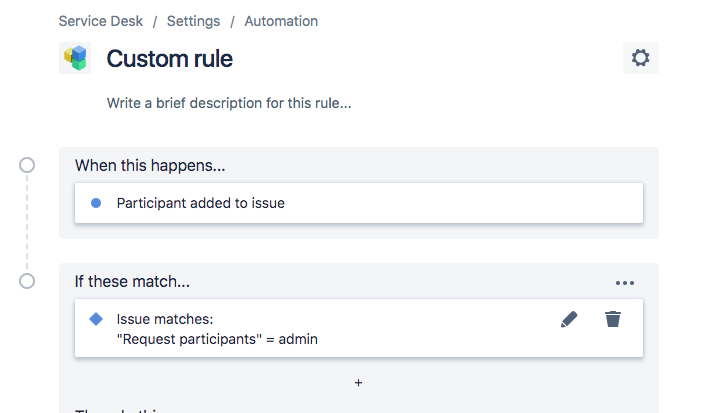Click the When this happens section header
The height and width of the screenshot is (413, 705).
click(x=149, y=165)
